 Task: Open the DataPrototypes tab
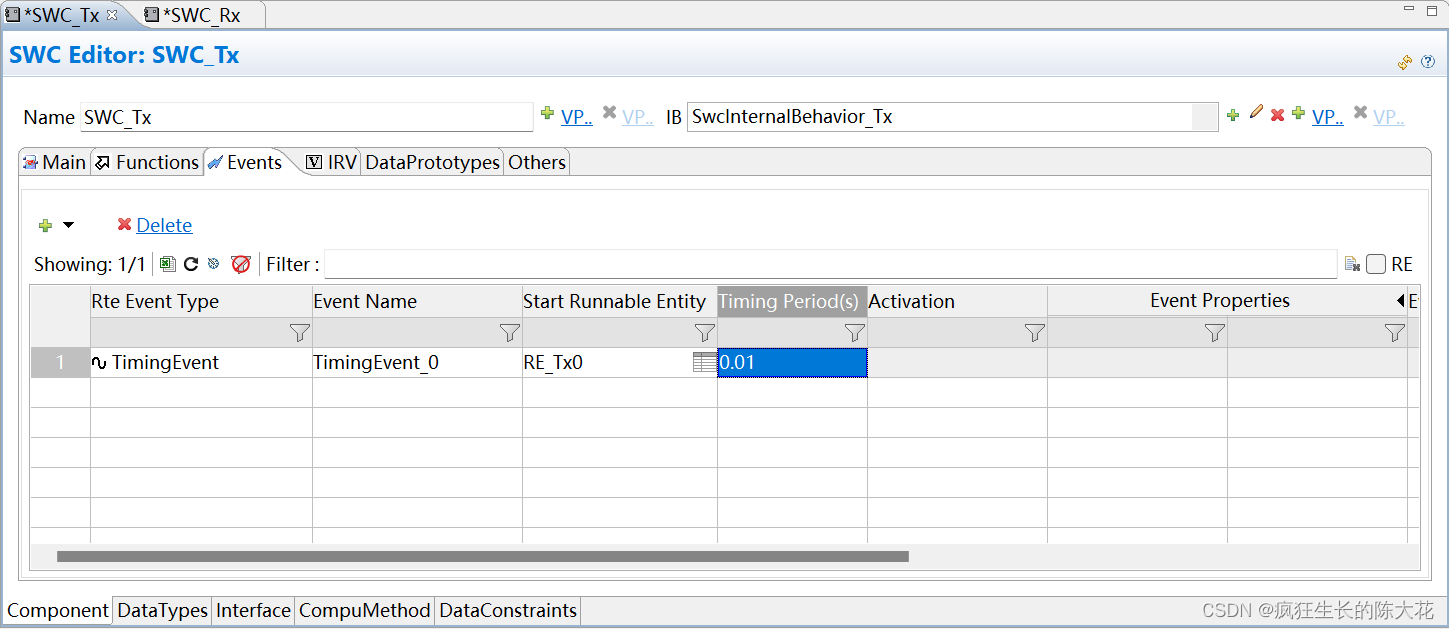coord(432,161)
